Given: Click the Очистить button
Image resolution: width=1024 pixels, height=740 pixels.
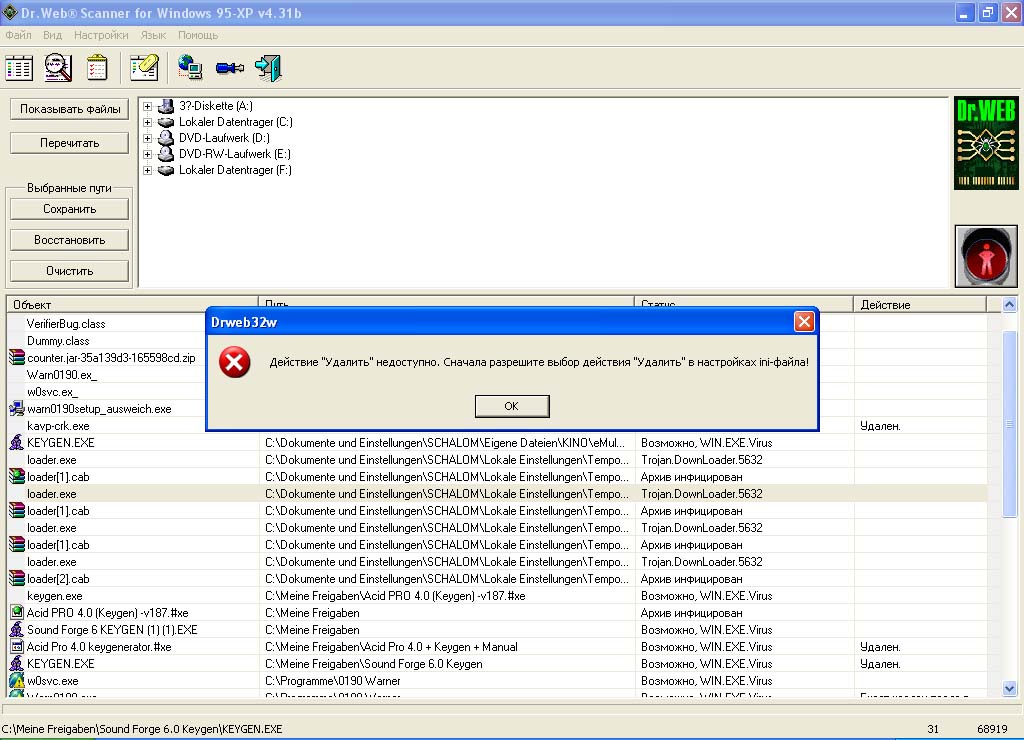Looking at the screenshot, I should click(x=70, y=270).
